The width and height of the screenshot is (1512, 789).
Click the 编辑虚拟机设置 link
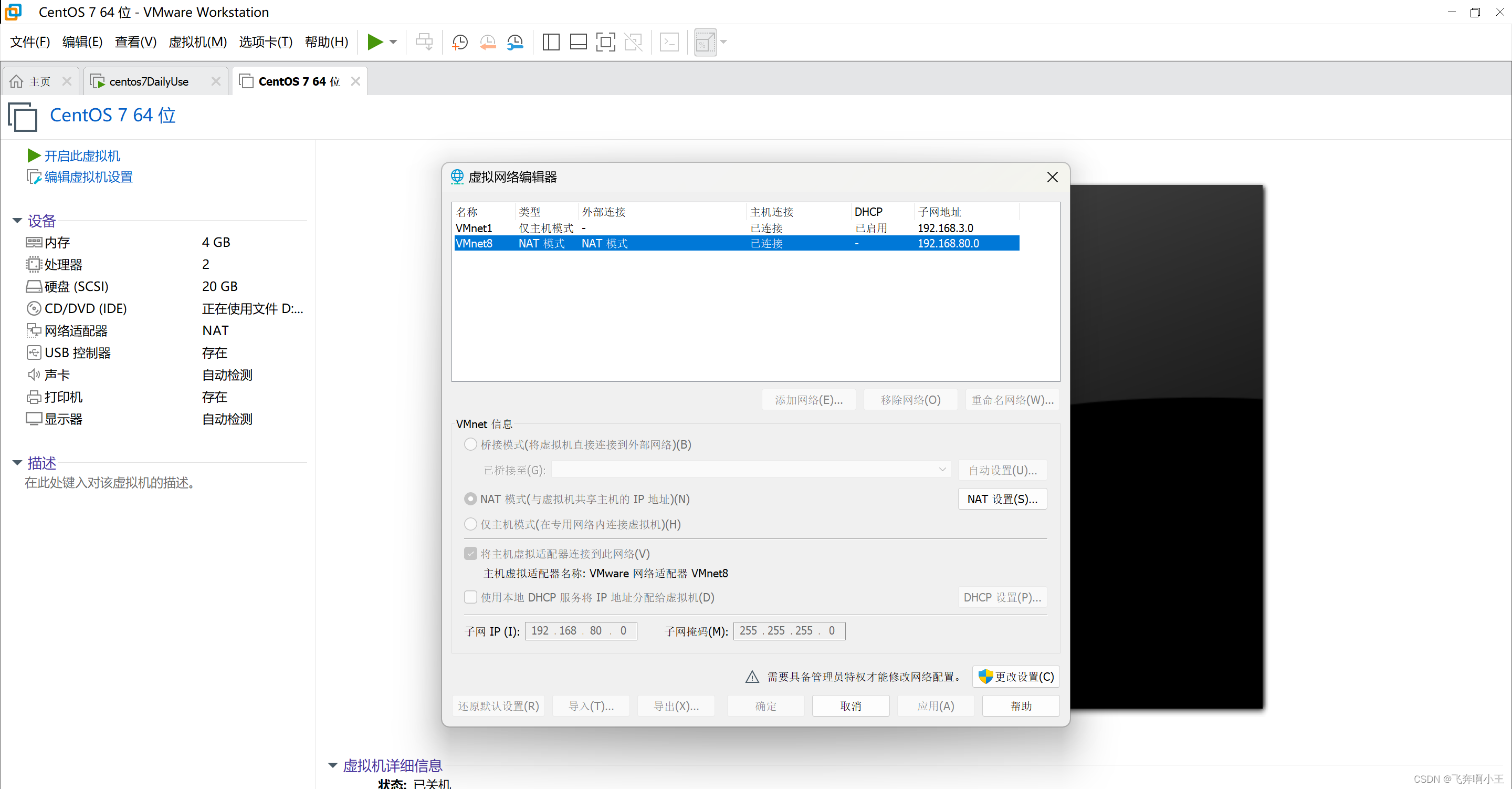point(88,177)
